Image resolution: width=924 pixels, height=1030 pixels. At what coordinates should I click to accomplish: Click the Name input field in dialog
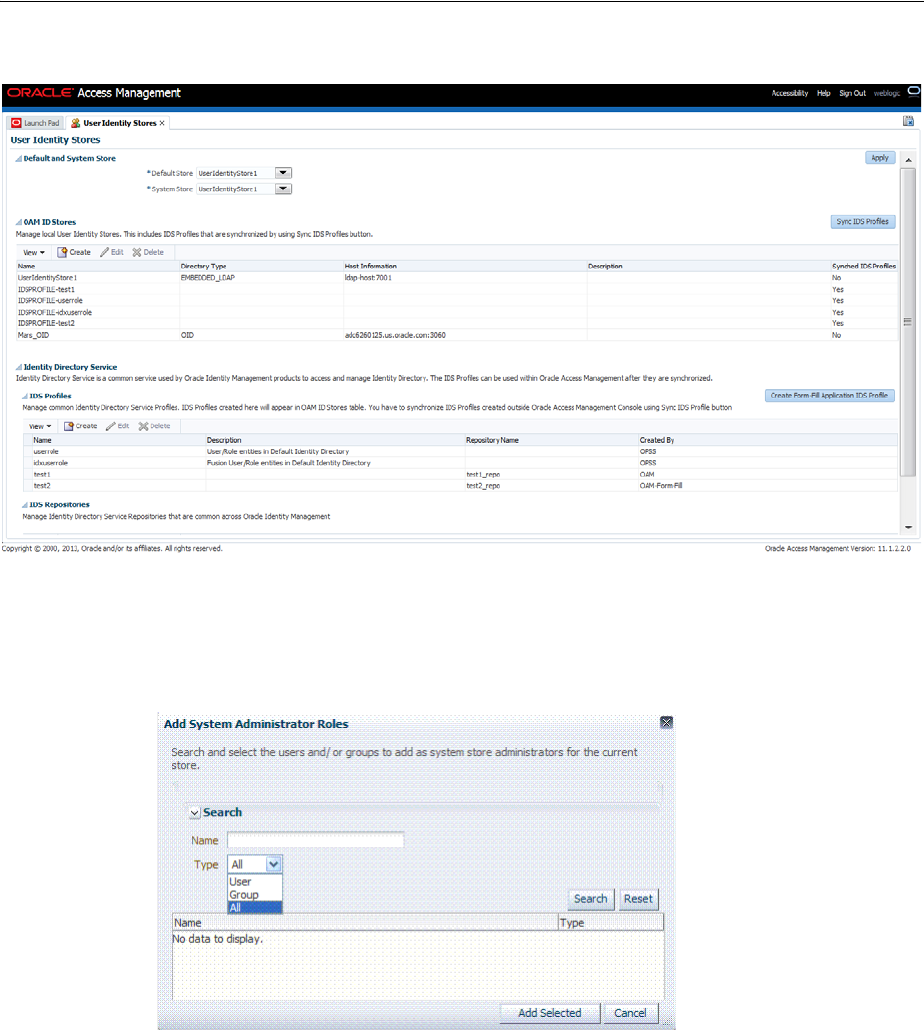315,840
